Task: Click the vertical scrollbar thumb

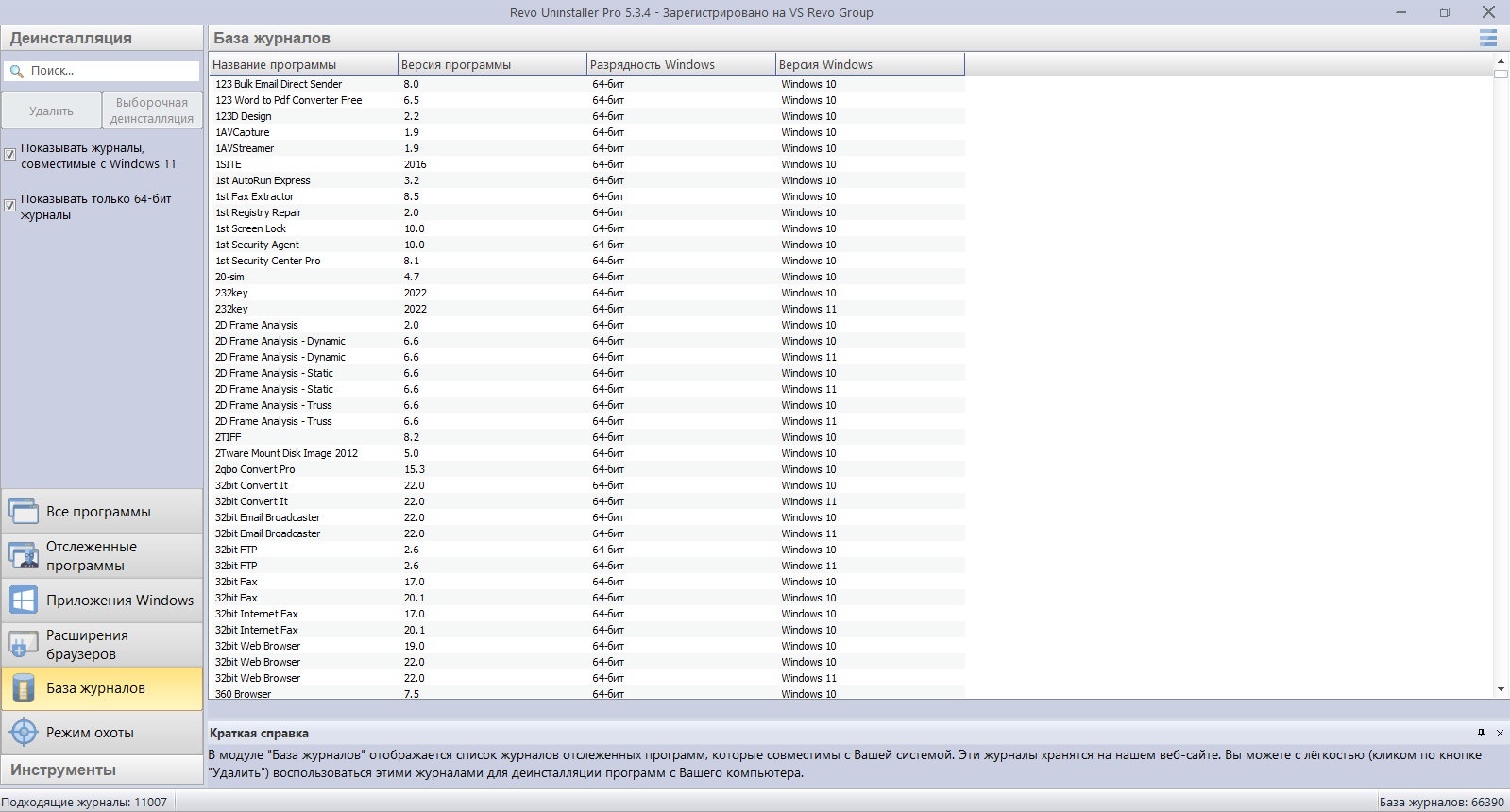Action: click(1502, 74)
